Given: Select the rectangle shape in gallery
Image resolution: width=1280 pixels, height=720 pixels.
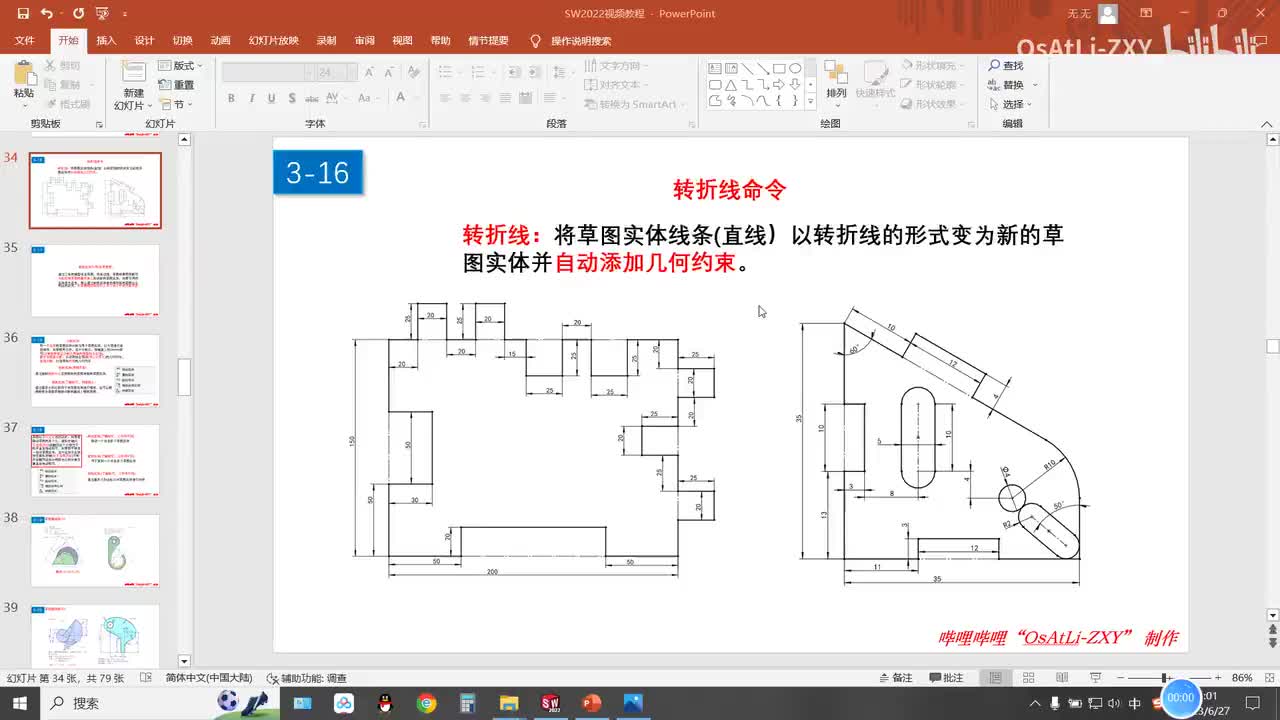Looking at the screenshot, I should [x=779, y=69].
